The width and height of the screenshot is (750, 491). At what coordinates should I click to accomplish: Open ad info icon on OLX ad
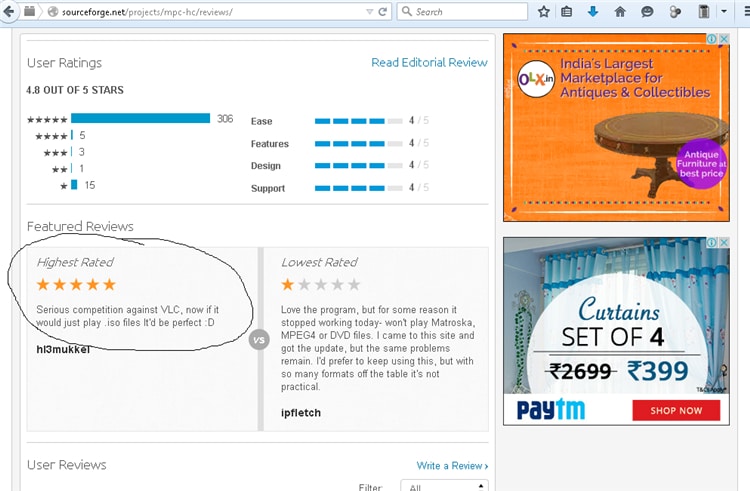pyautogui.click(x=712, y=39)
